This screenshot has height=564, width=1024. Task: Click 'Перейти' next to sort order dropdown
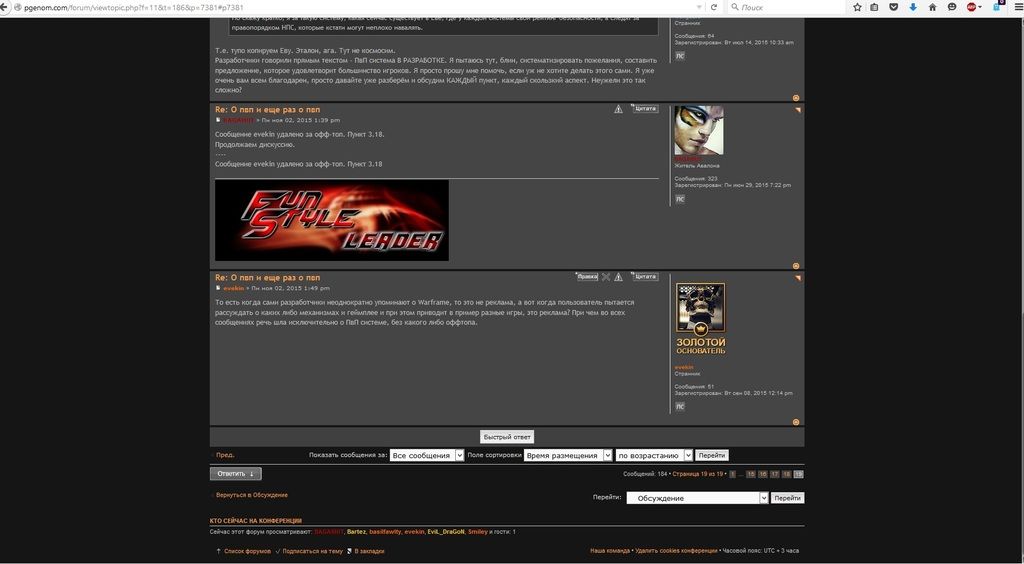(x=712, y=455)
